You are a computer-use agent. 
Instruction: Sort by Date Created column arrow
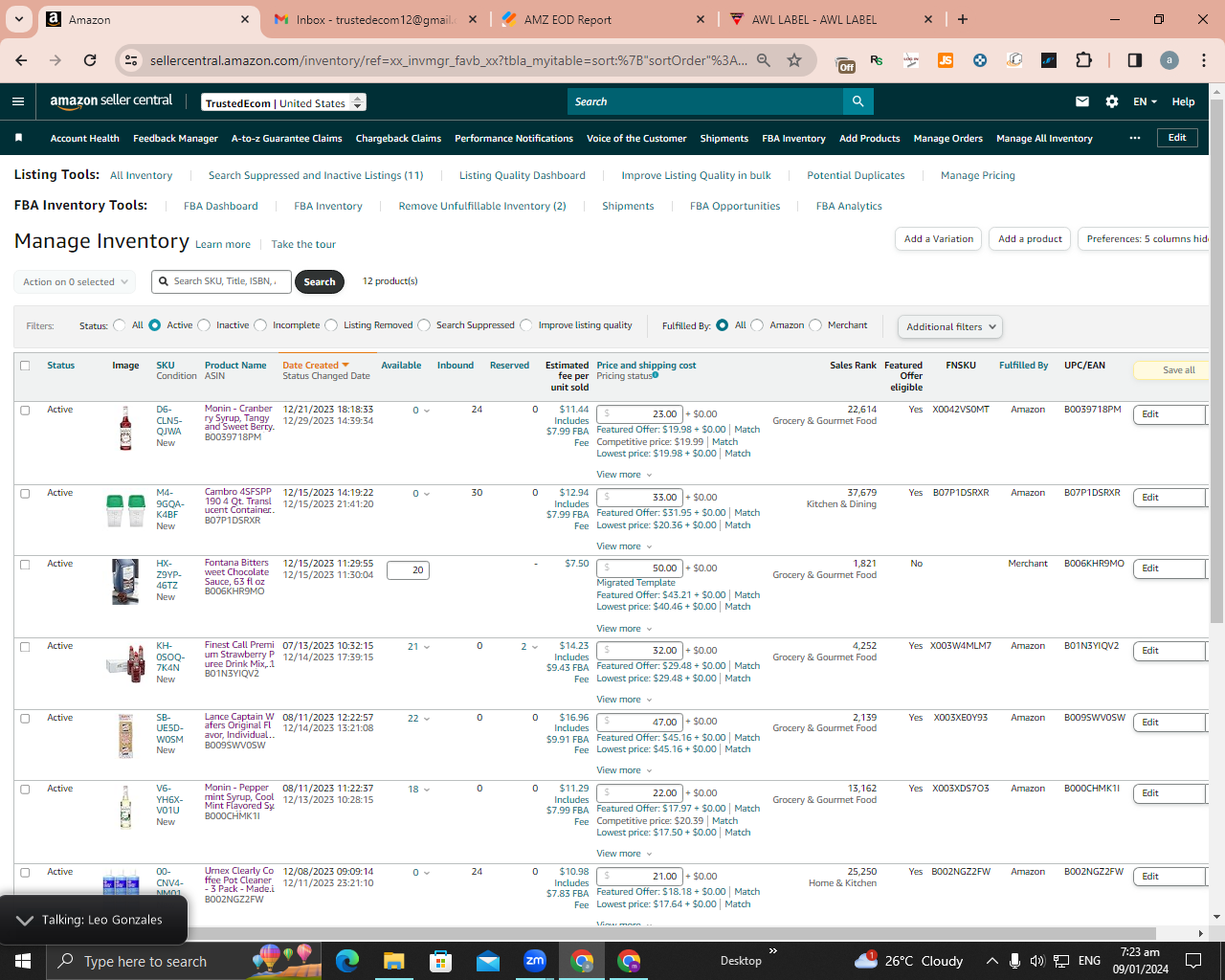coord(345,366)
